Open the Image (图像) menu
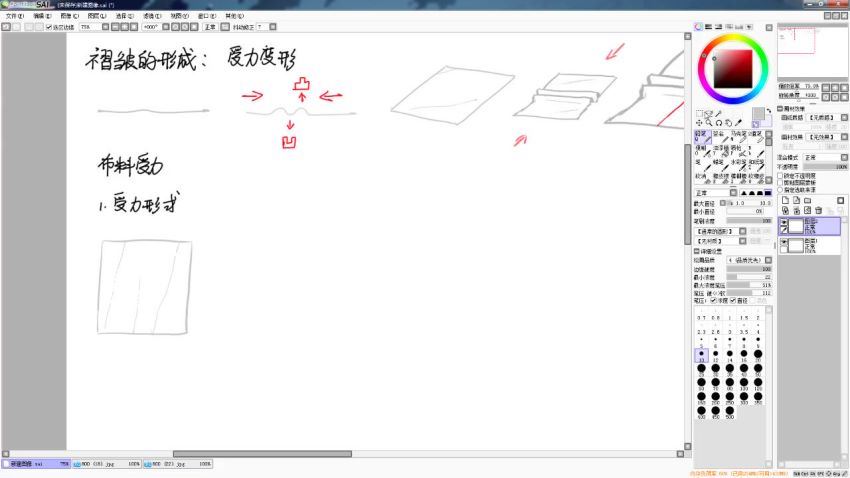Image resolution: width=850 pixels, height=478 pixels. (69, 16)
